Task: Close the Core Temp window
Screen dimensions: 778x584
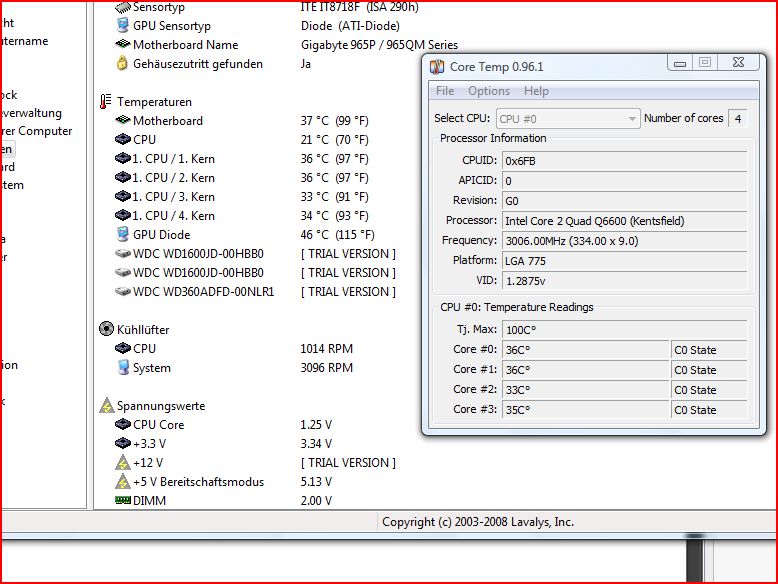Action: [738, 62]
